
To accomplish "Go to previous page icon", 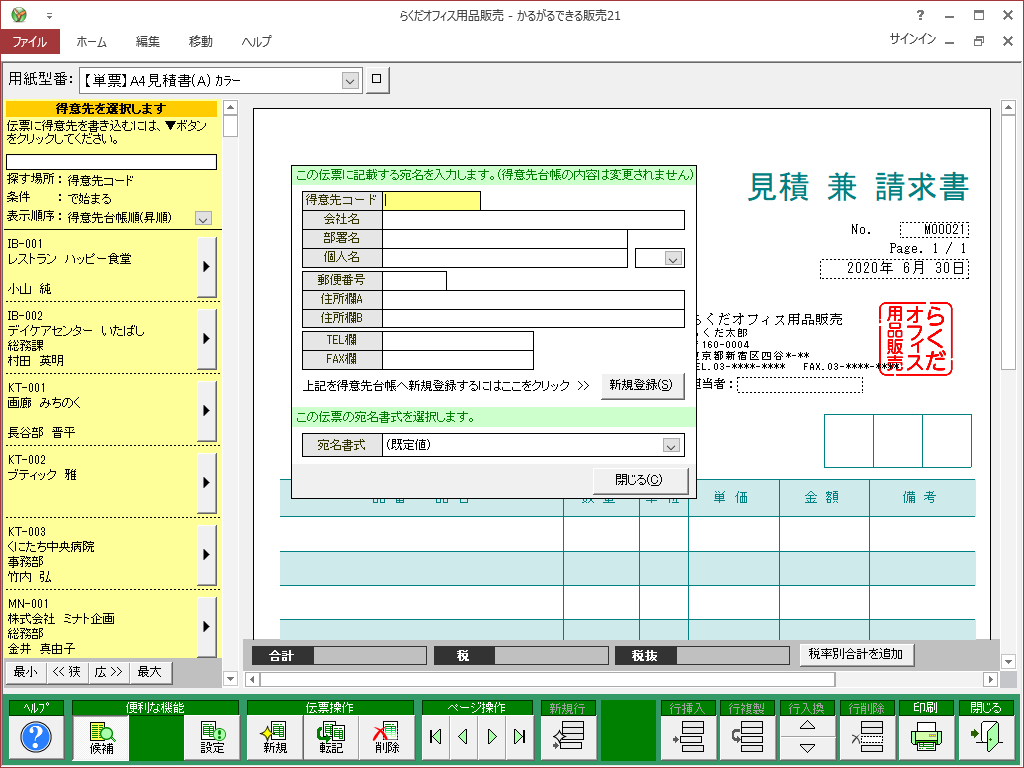I will coord(464,737).
